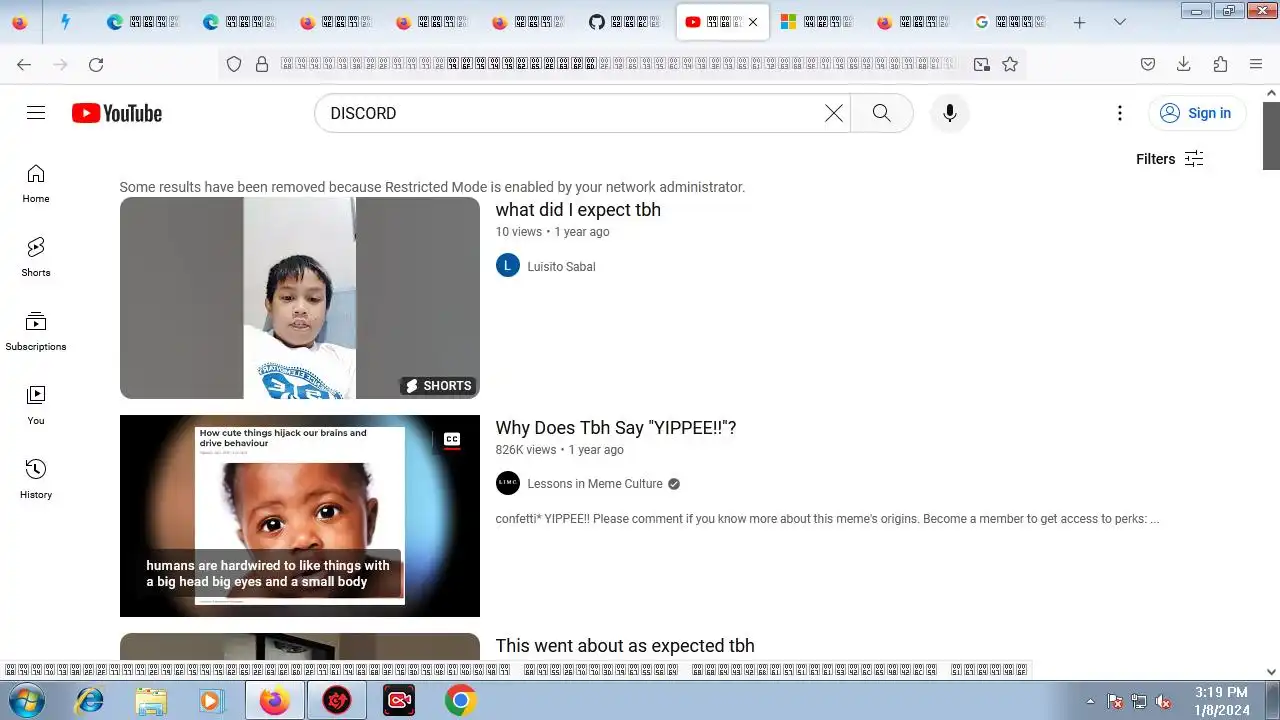Click the scrollbar up arrow

pos(1271,93)
